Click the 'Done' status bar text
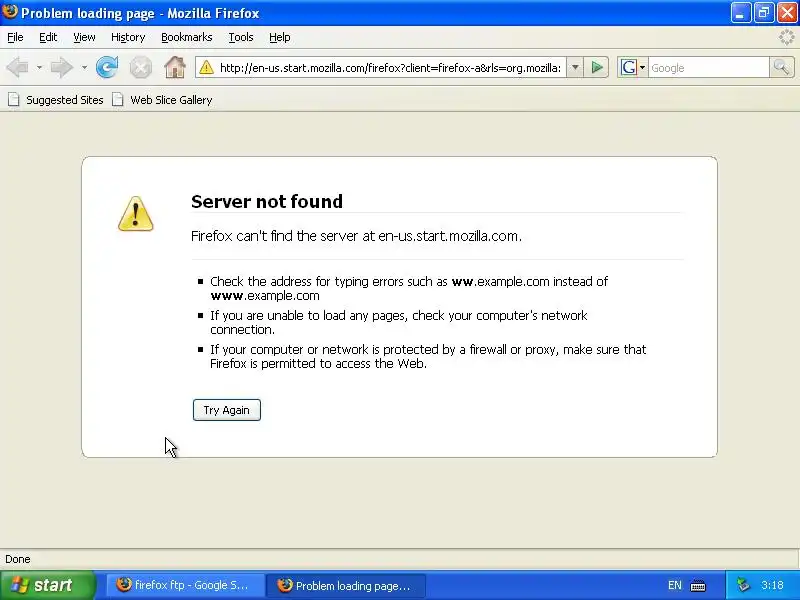The image size is (800, 600). (18, 559)
